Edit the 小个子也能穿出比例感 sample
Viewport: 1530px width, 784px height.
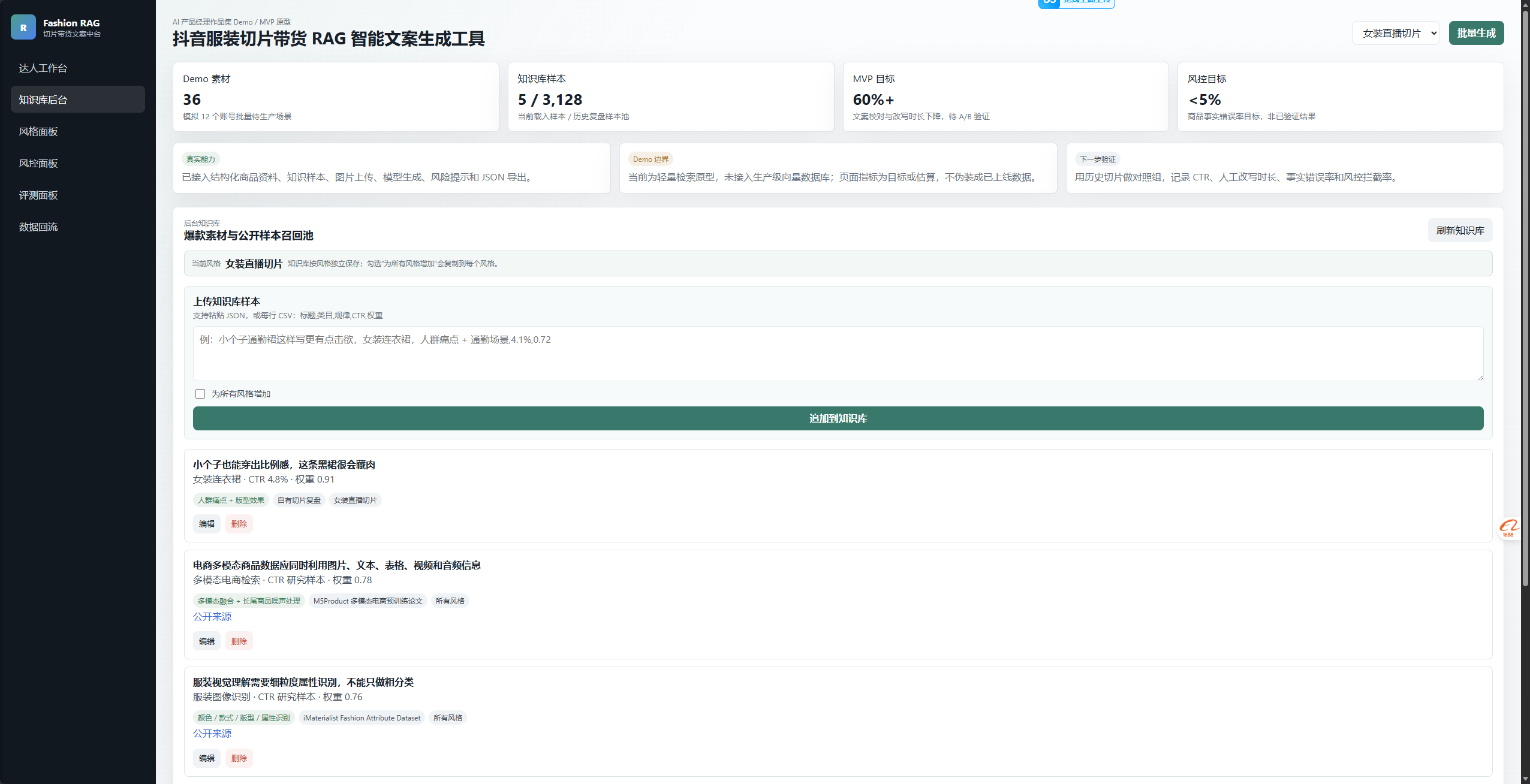point(207,524)
